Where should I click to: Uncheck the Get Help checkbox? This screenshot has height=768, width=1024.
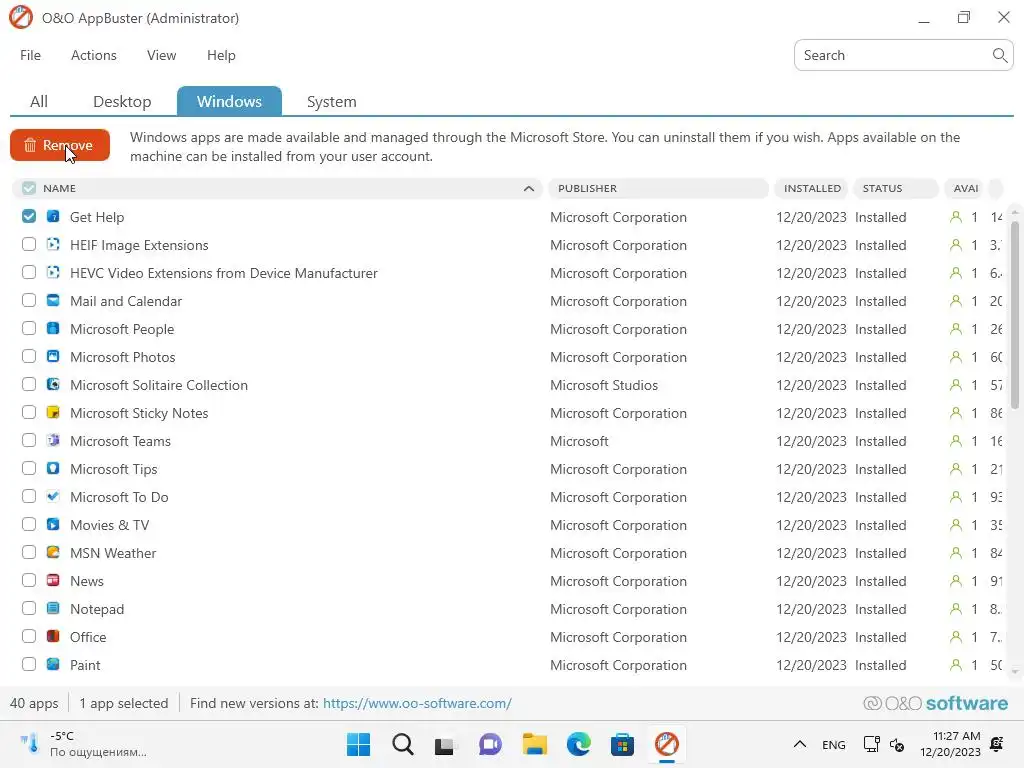coord(29,216)
